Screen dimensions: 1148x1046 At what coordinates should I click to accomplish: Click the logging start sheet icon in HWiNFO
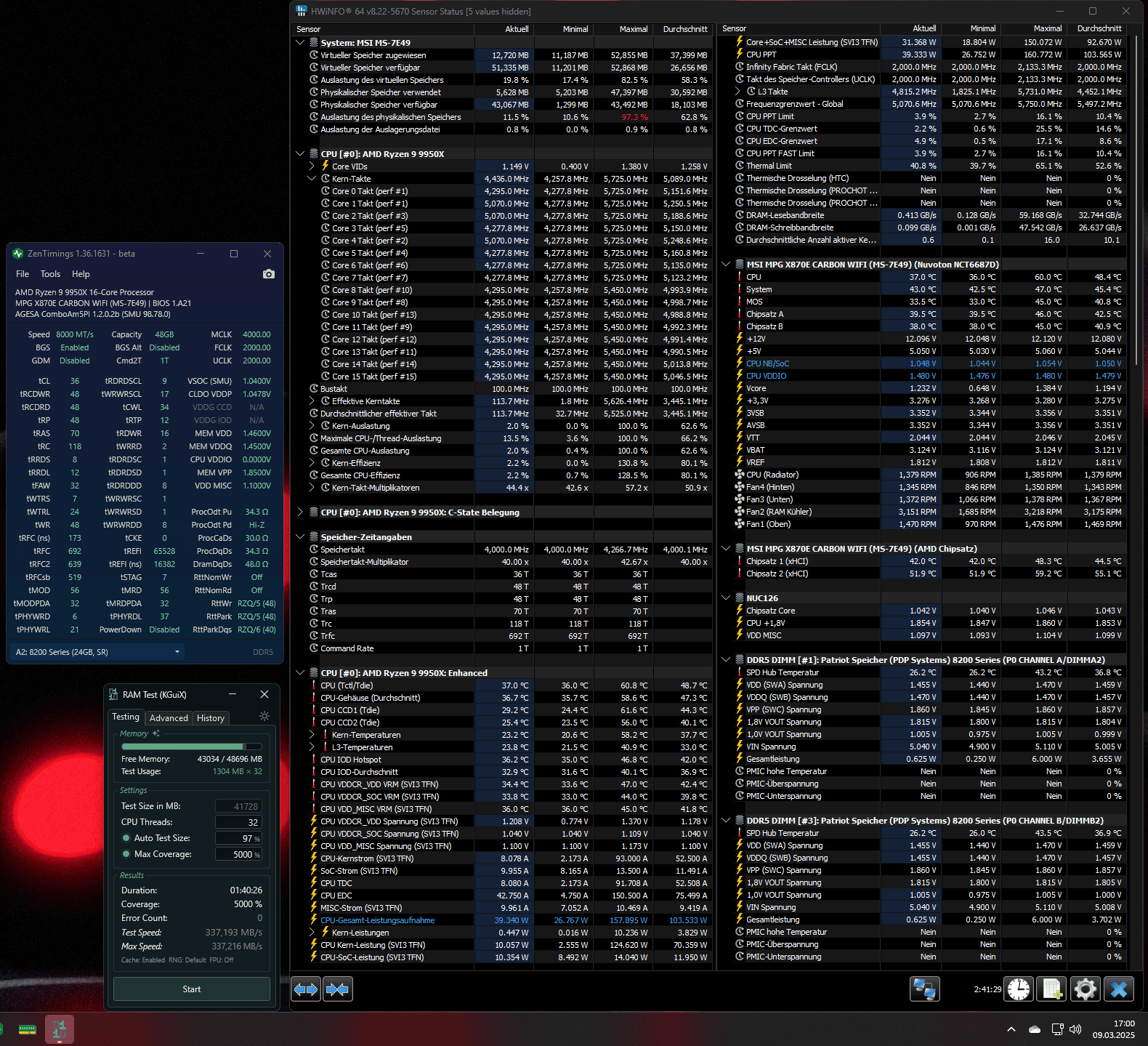pyautogui.click(x=1052, y=989)
